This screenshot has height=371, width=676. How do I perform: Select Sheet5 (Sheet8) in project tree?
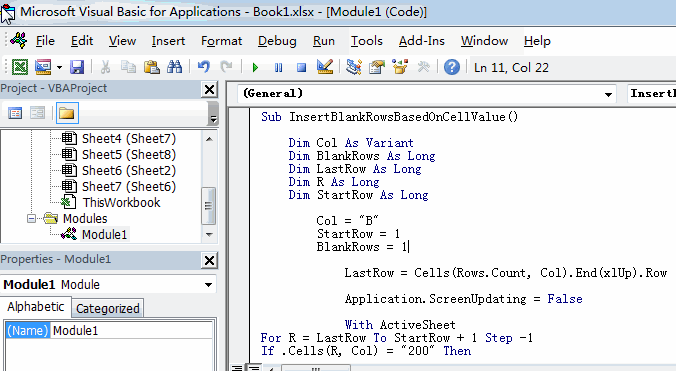tap(129, 155)
